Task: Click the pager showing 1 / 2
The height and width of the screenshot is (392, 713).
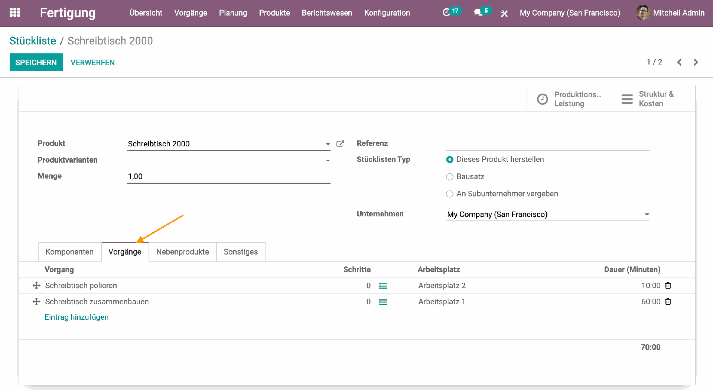Action: tap(654, 62)
